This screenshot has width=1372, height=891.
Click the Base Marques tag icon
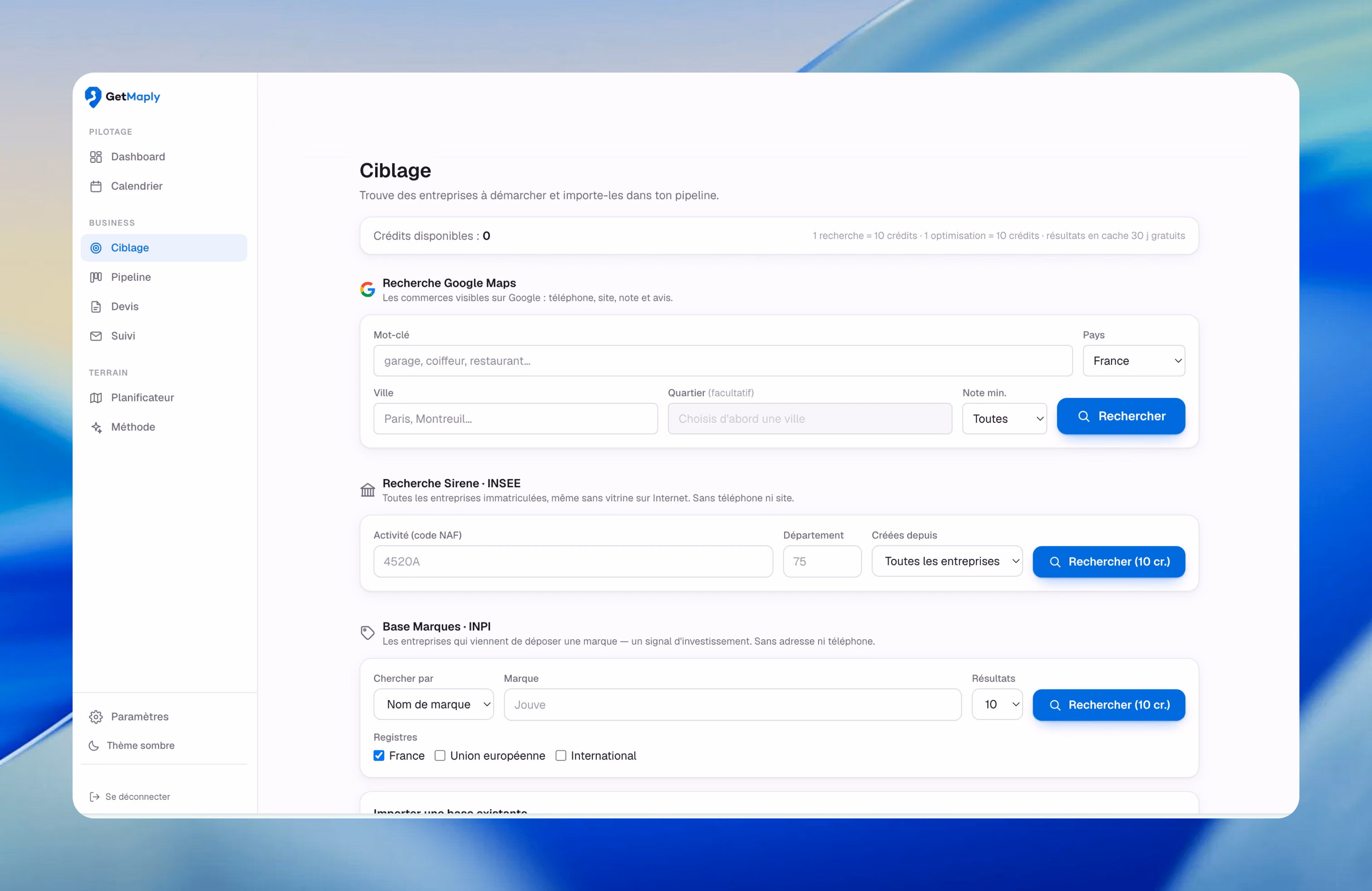[x=367, y=633]
